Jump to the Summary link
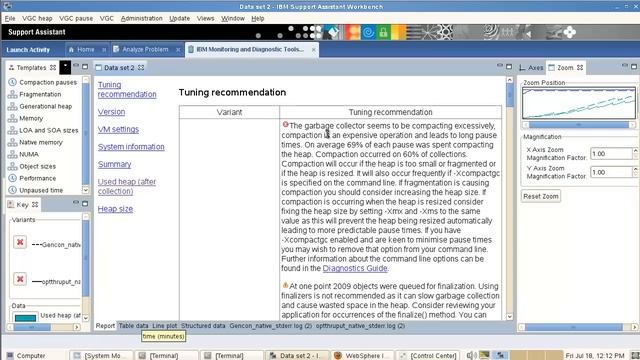The width and height of the screenshot is (640, 360). [x=114, y=164]
